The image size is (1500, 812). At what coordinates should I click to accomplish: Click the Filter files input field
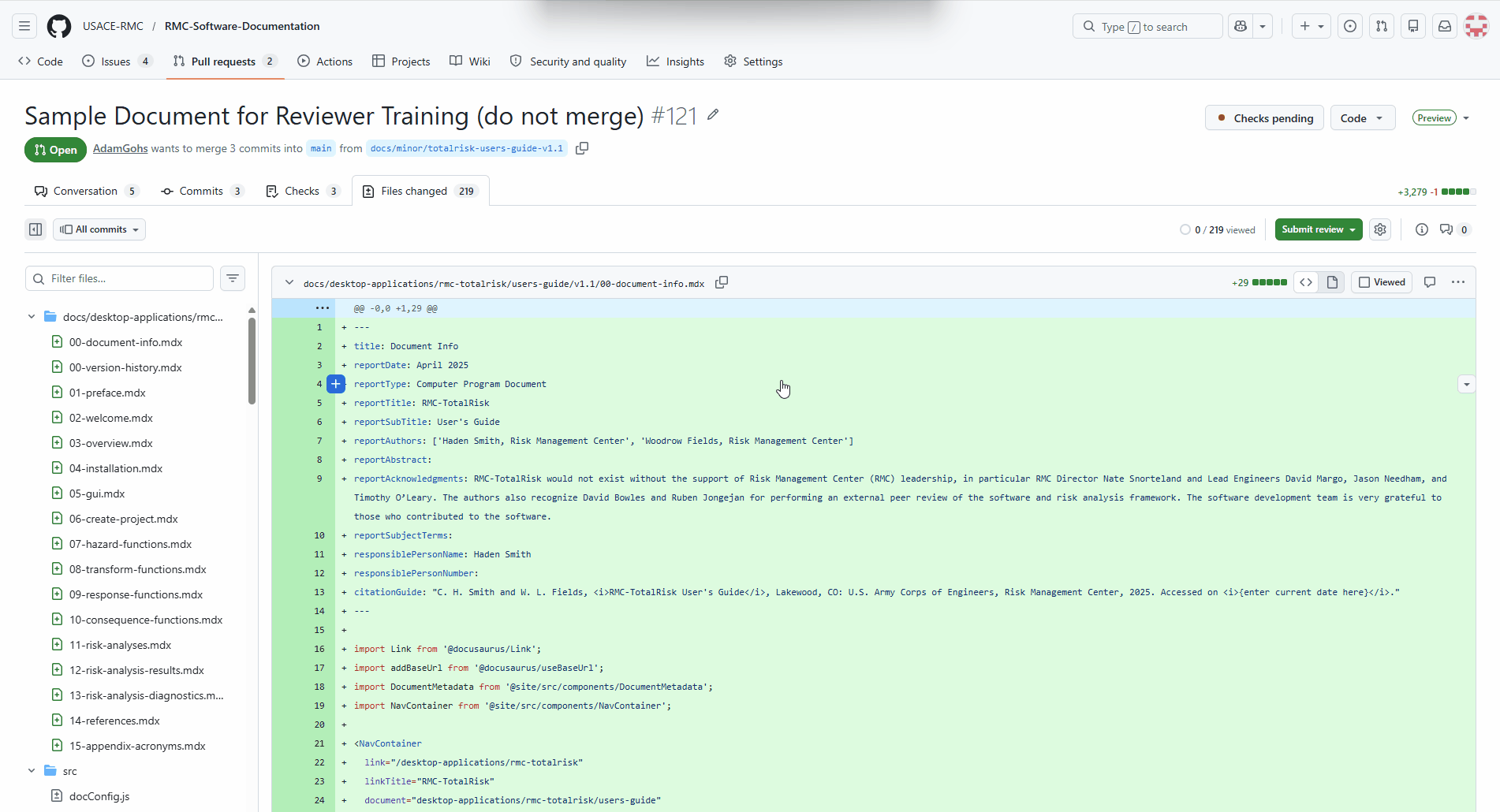(x=120, y=278)
